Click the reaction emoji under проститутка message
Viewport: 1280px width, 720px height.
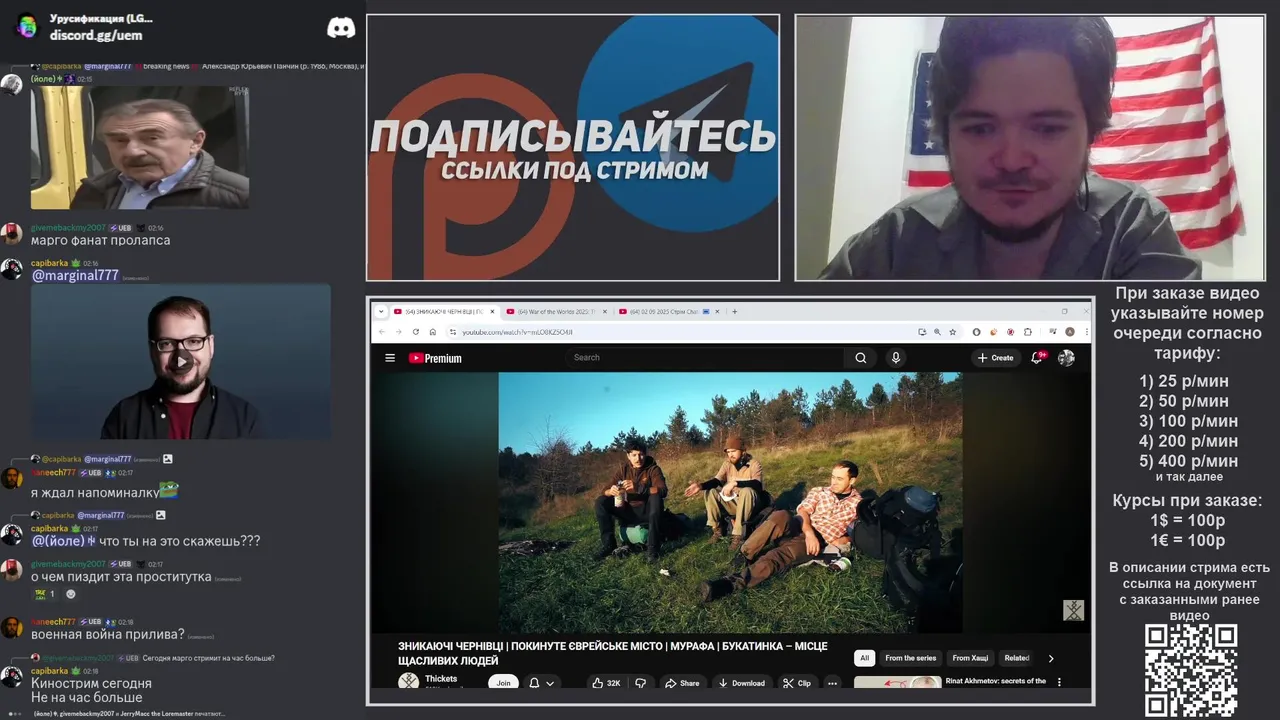click(45, 594)
